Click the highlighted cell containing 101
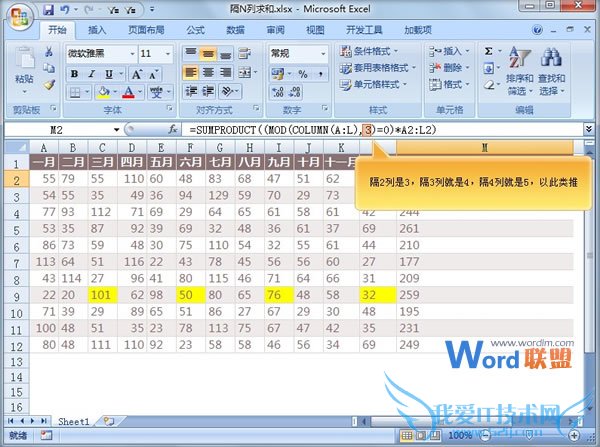This screenshot has width=600, height=447. point(103,295)
